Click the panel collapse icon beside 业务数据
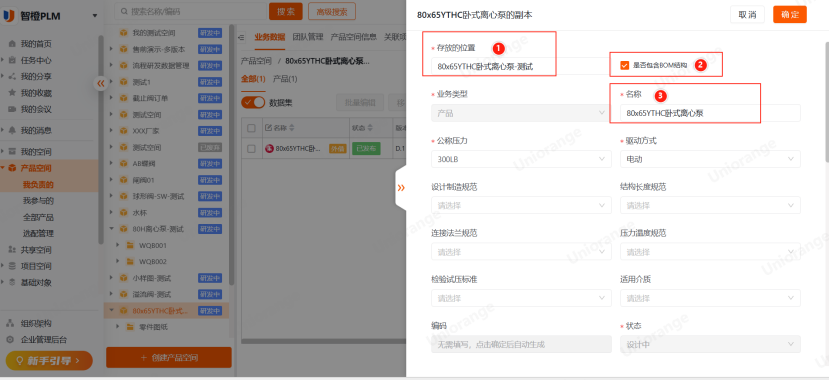The image size is (830, 380). [242, 37]
